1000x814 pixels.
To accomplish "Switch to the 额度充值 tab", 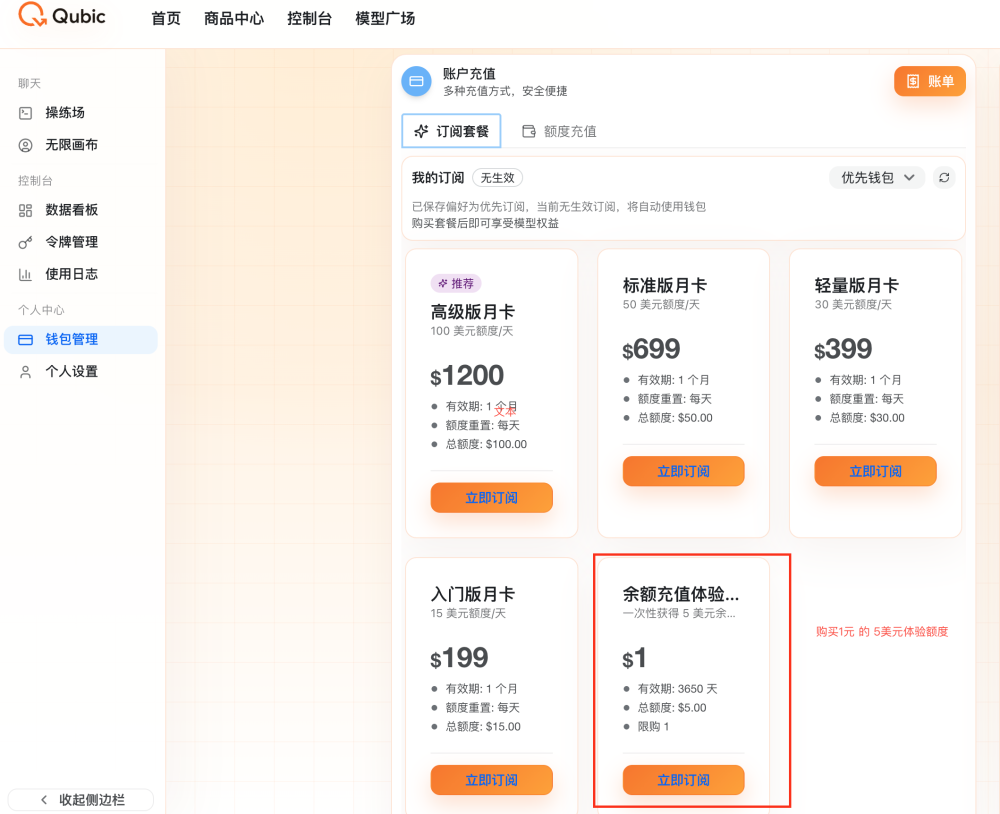I will point(559,131).
